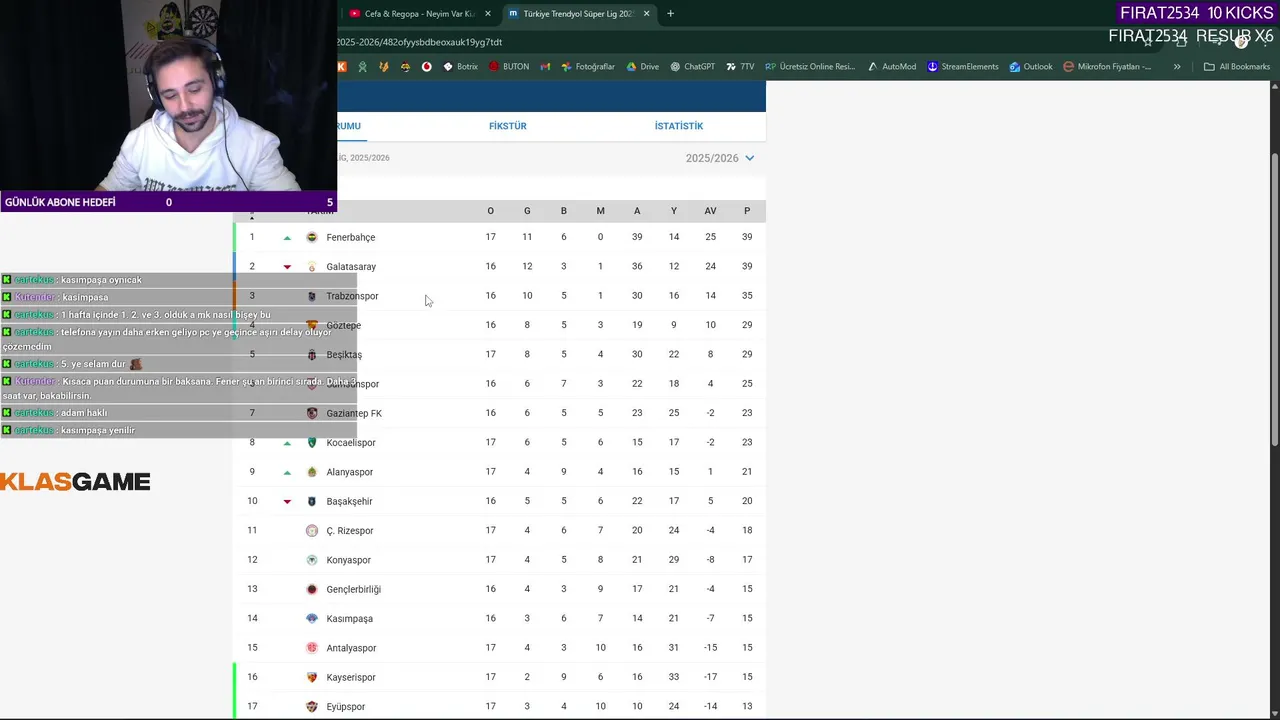Click the Alanyaspor team logo
The height and width of the screenshot is (720, 1280).
[312, 472]
